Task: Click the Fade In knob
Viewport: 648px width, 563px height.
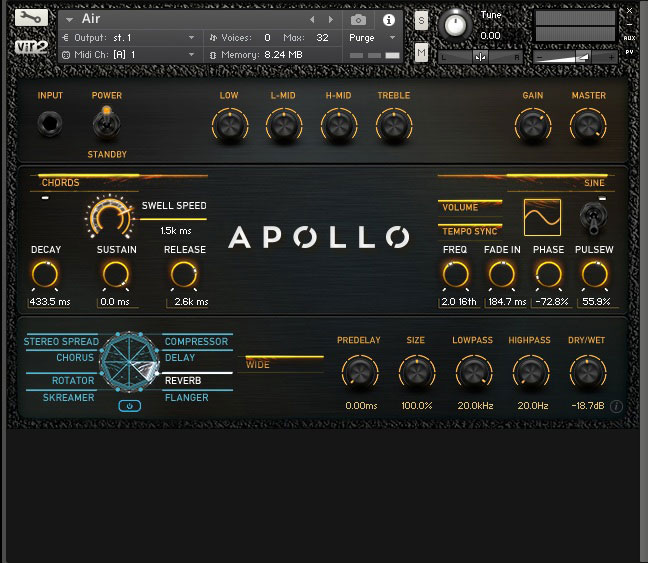Action: (x=502, y=274)
